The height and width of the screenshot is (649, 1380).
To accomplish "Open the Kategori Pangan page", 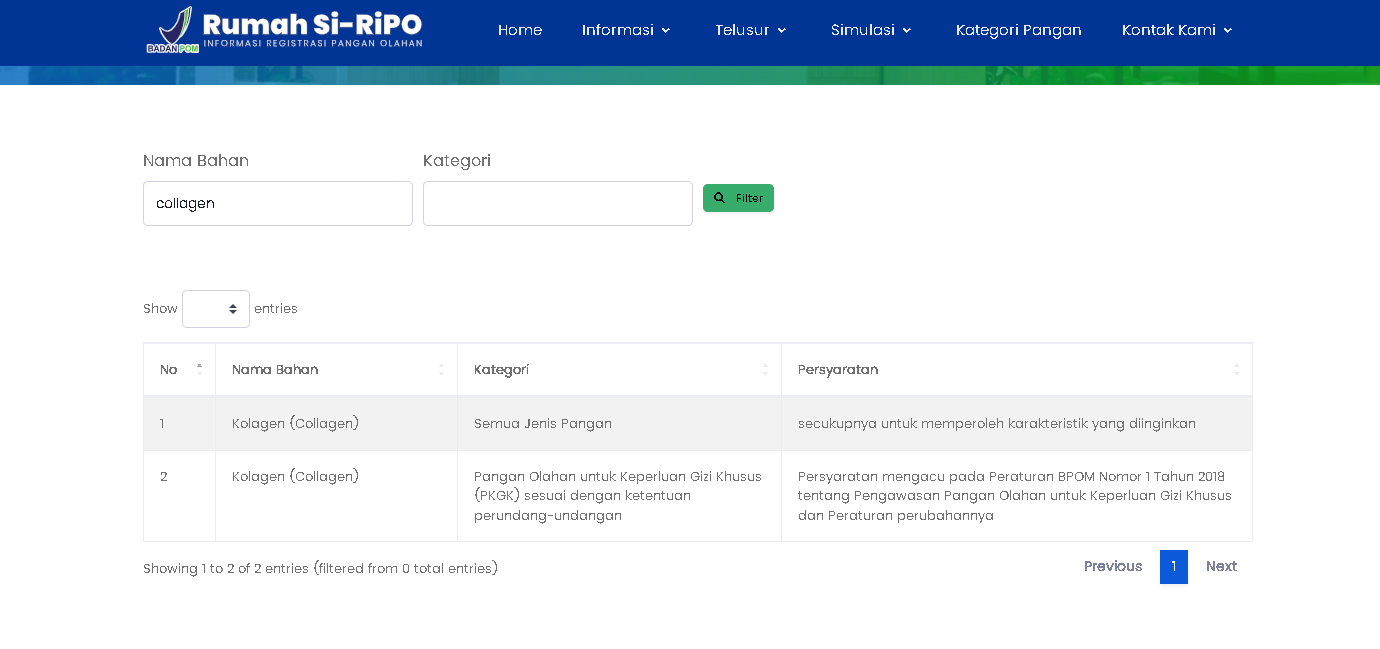I will 1018,30.
